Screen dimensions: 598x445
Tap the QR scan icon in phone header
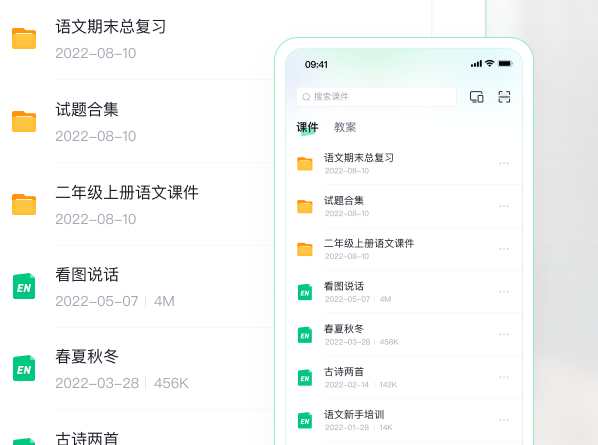point(504,97)
